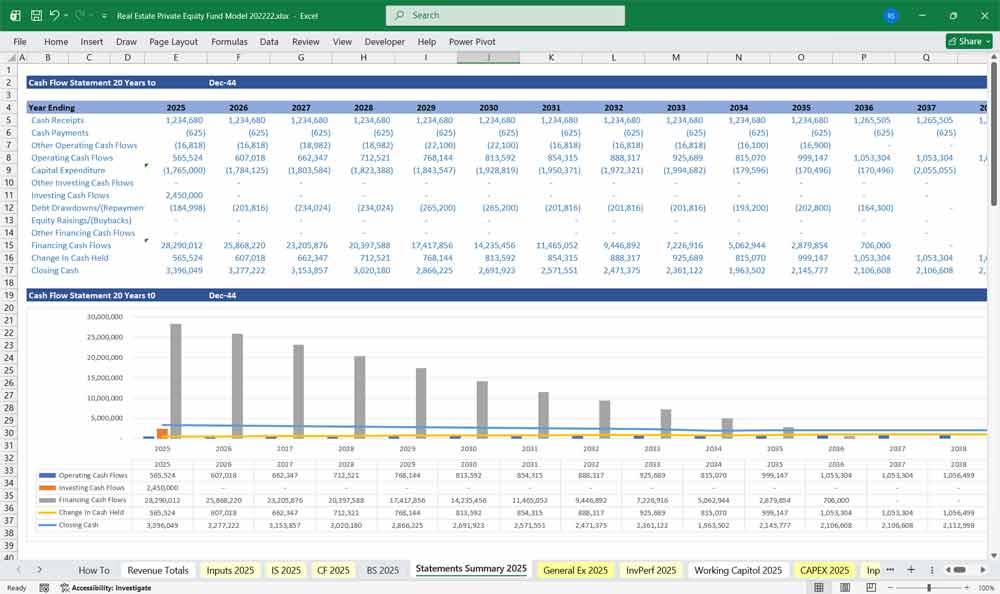Switch to the Formulas ribbon tab
This screenshot has height=594, width=1000.
(229, 42)
